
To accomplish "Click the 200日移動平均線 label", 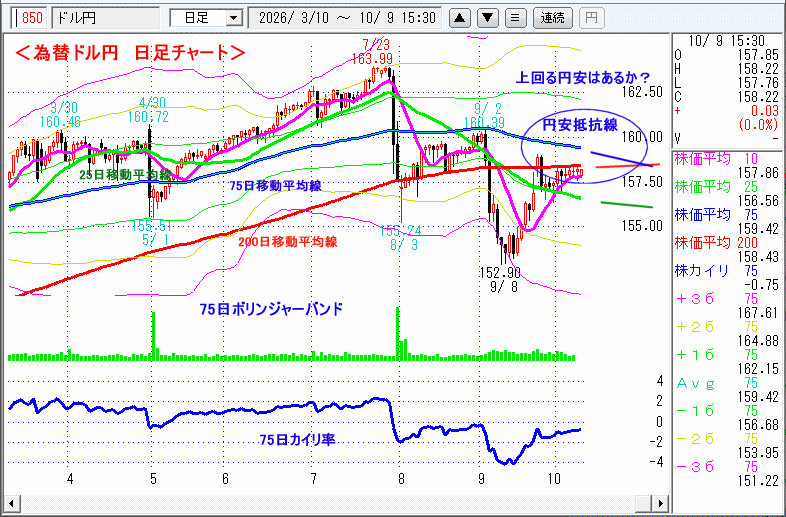I will (287, 242).
